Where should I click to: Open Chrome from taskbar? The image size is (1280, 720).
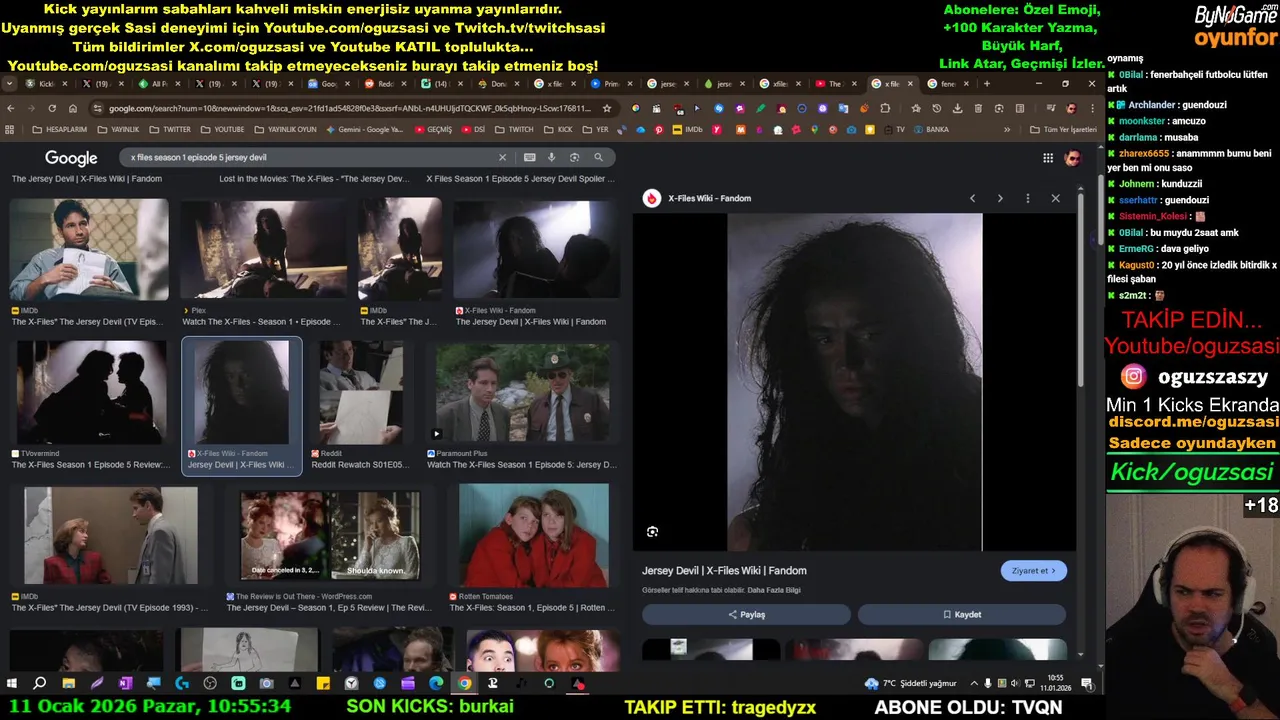[x=465, y=684]
